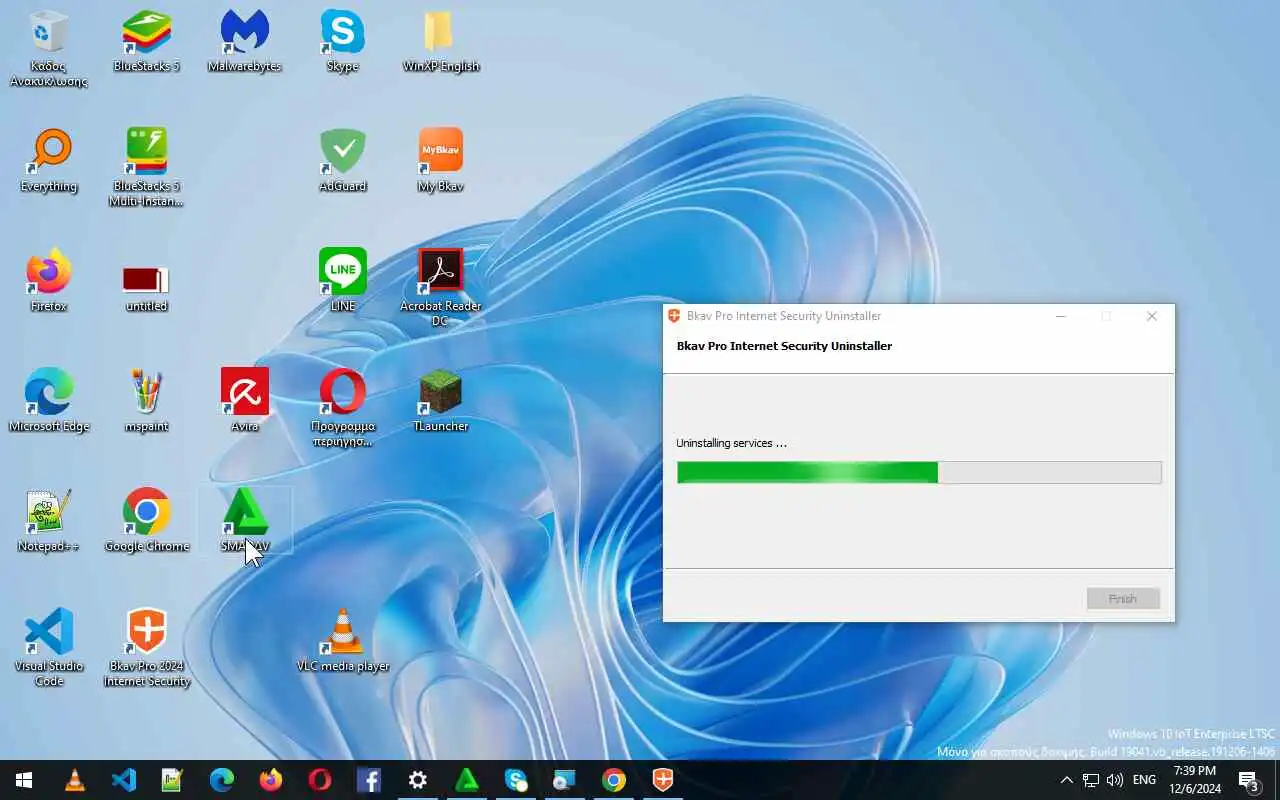Switch to SMADAV in the taskbar
1280x800 pixels.
[467, 780]
